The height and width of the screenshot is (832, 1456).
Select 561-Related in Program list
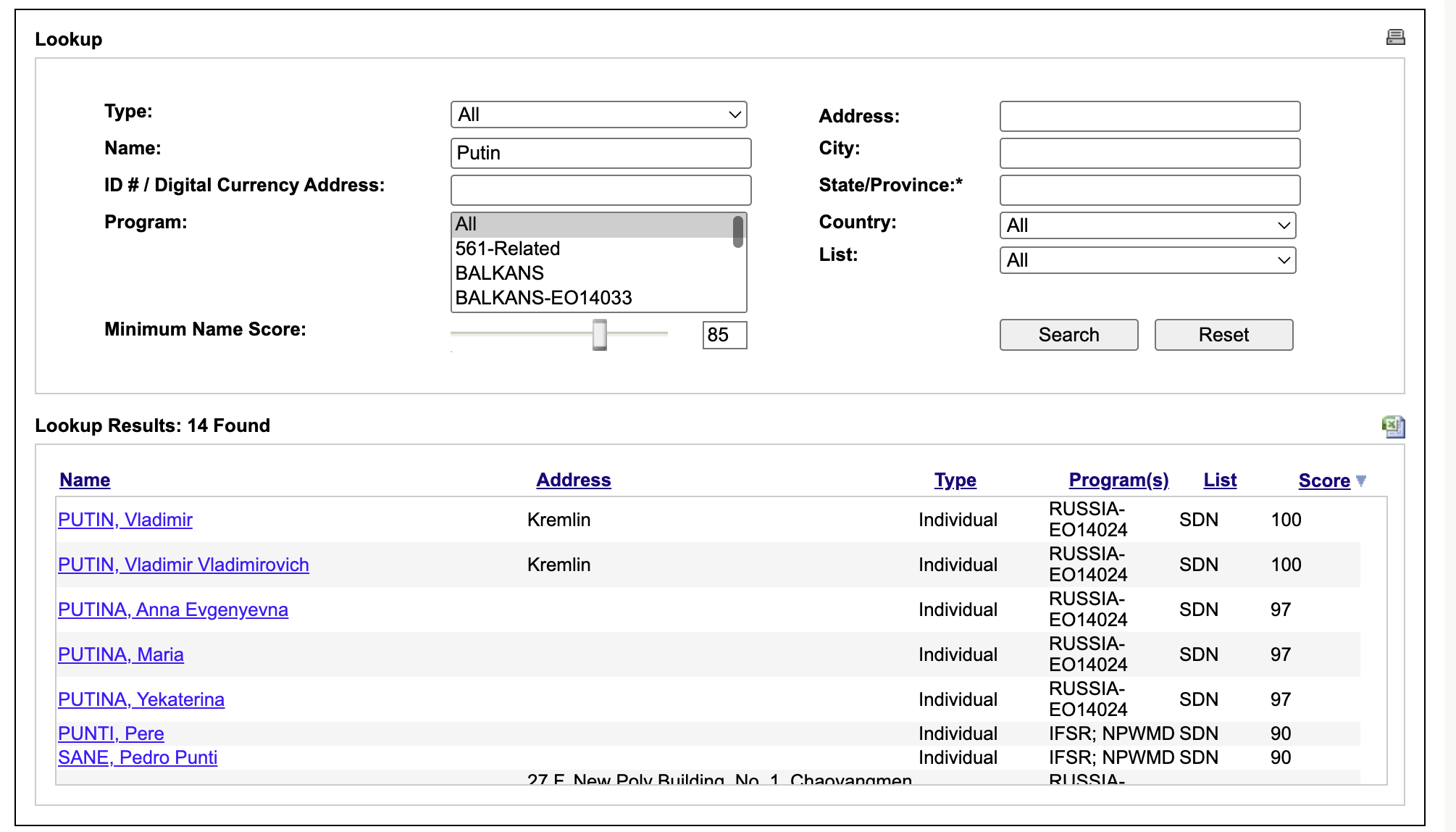click(x=507, y=249)
